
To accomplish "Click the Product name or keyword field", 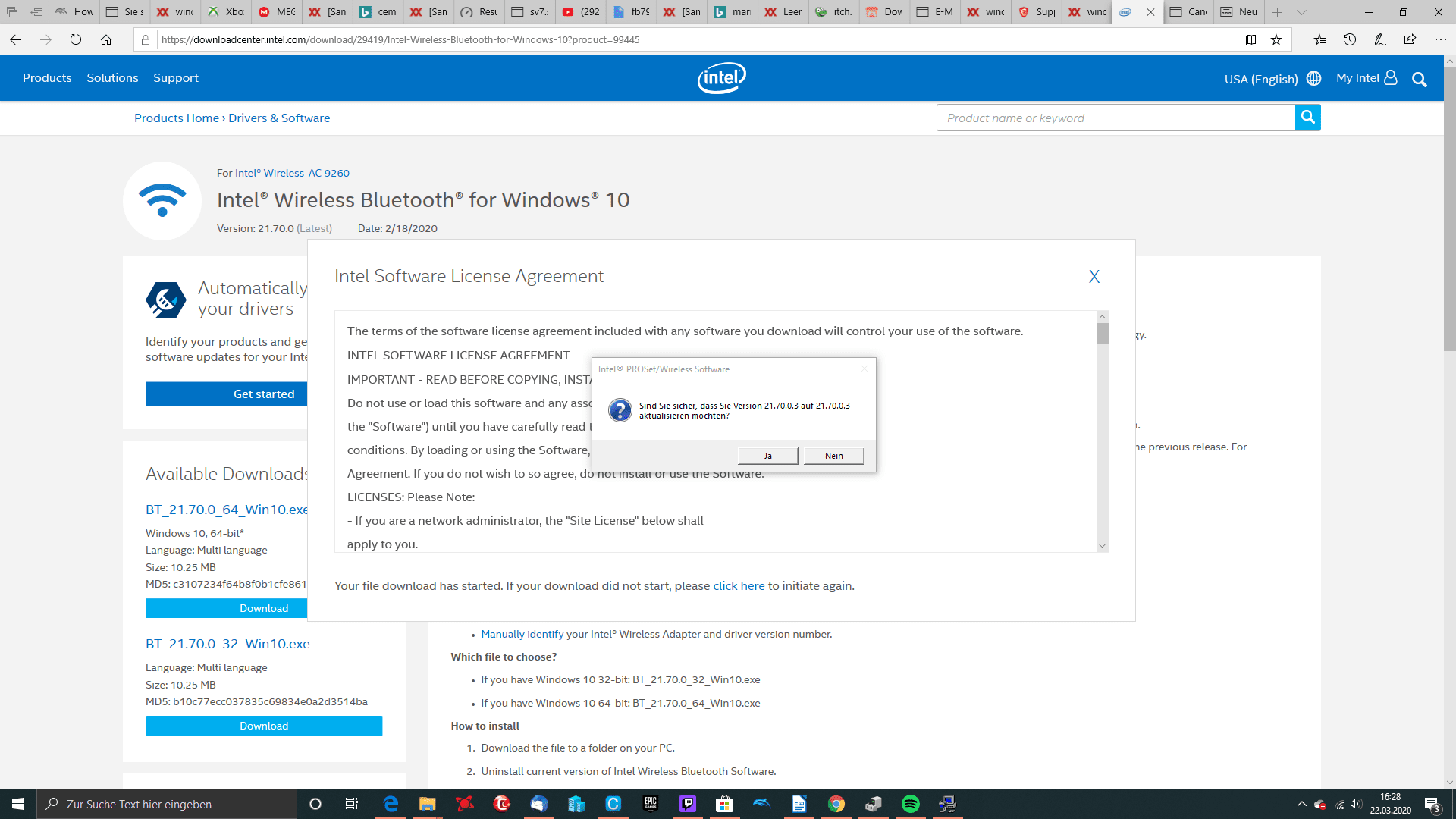I will 1116,118.
